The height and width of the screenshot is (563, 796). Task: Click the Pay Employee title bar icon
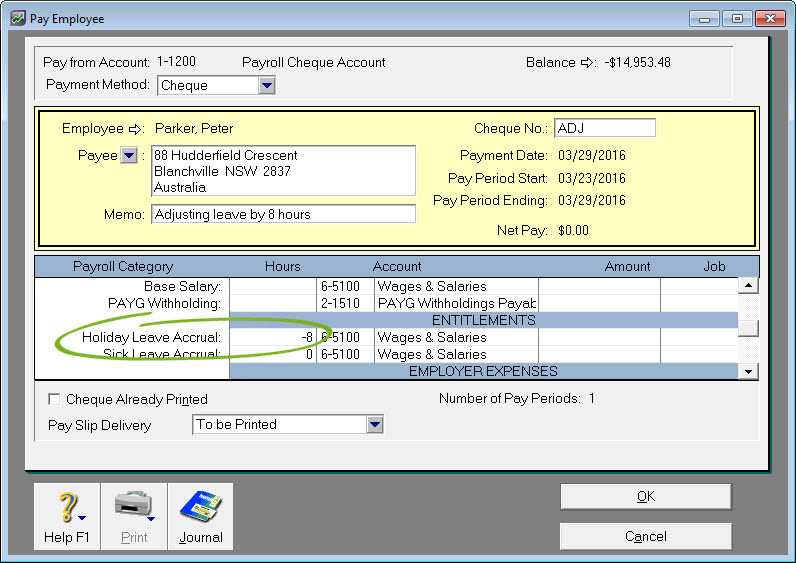(x=16, y=19)
